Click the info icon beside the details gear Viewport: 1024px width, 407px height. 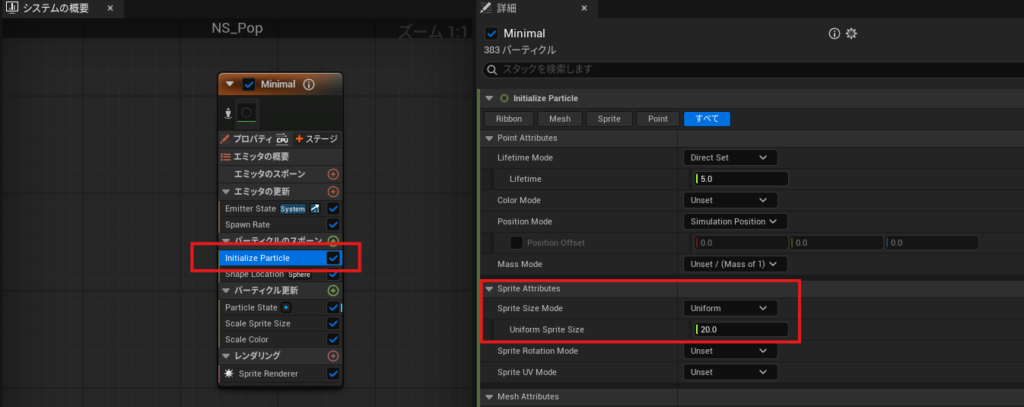pos(834,33)
